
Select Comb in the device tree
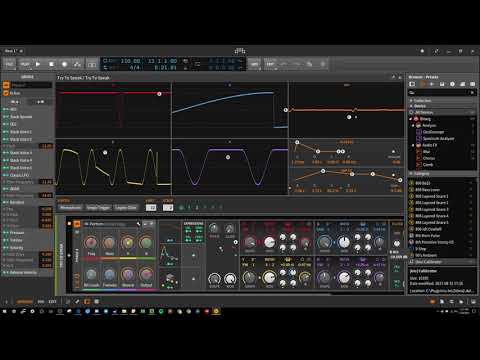428,165
